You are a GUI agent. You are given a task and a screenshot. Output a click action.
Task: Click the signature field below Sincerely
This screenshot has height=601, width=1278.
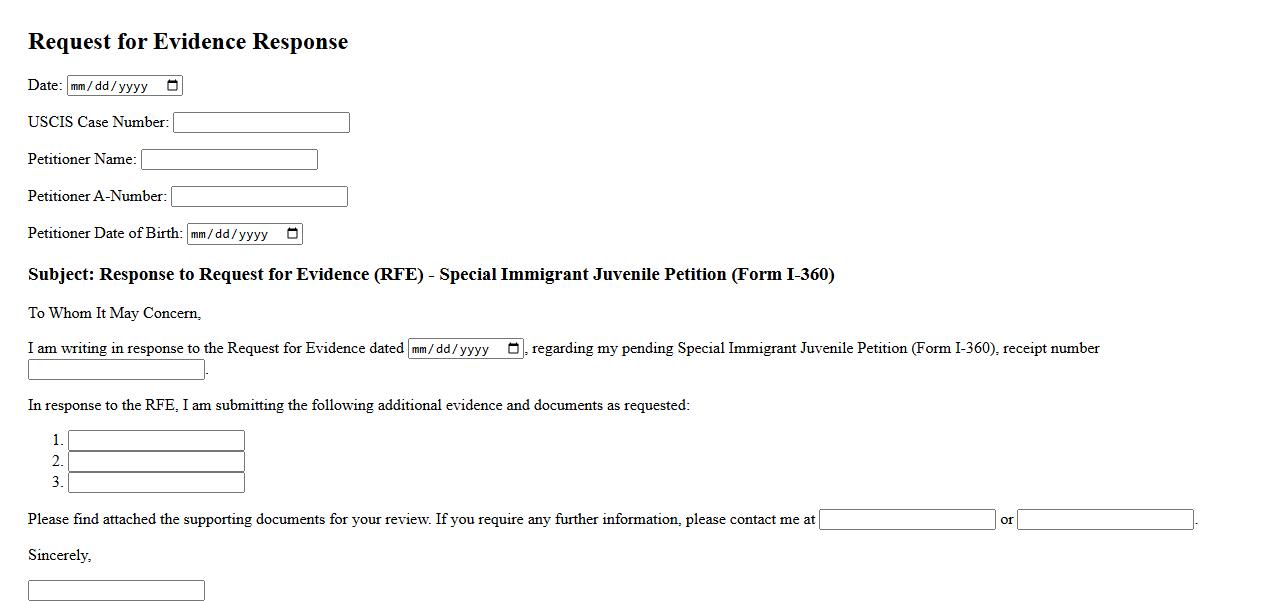click(116, 591)
